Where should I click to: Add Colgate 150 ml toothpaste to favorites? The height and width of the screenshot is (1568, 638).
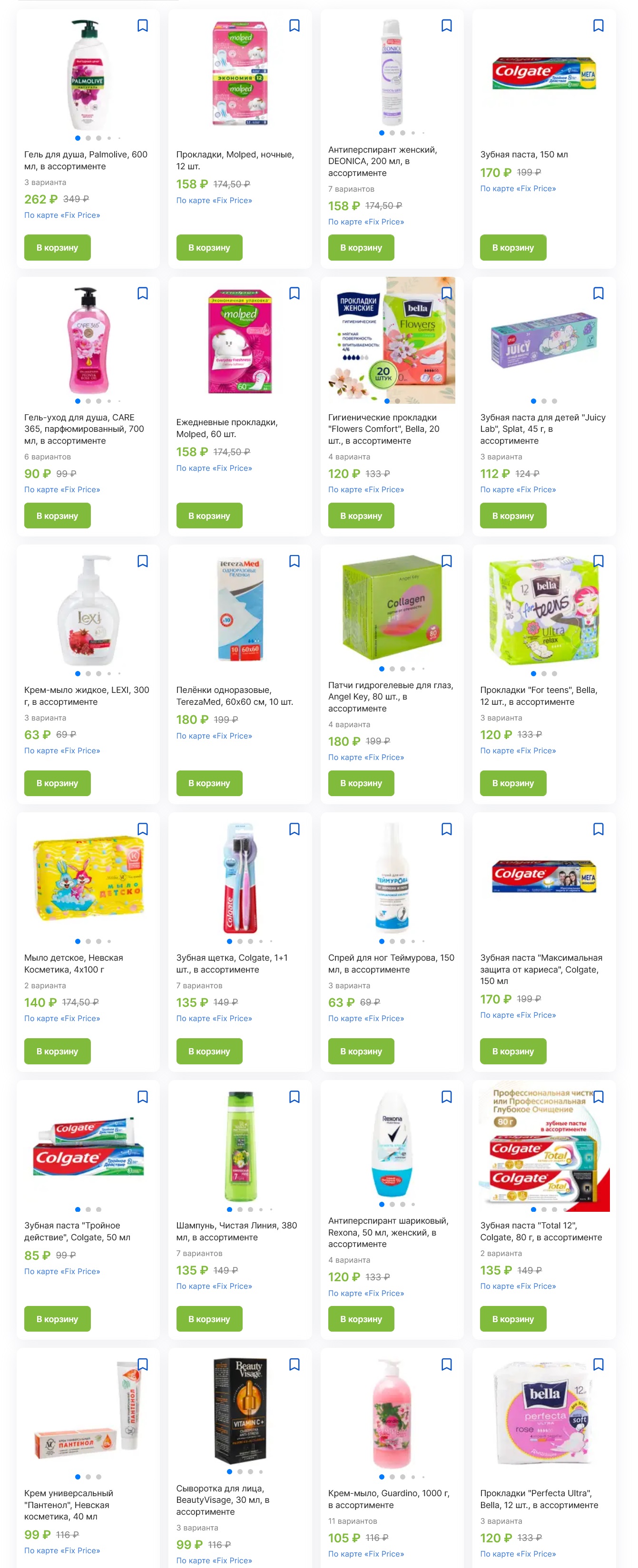599,26
